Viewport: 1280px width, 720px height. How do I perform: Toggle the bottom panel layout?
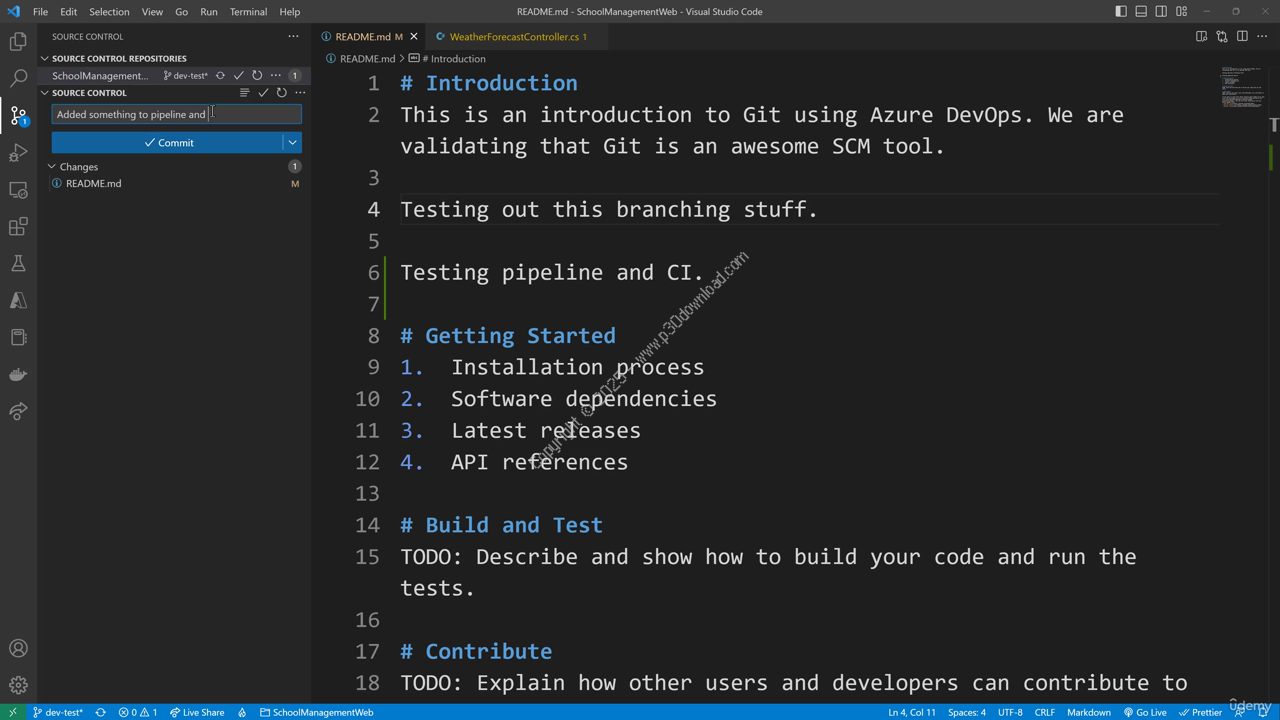tap(1141, 11)
